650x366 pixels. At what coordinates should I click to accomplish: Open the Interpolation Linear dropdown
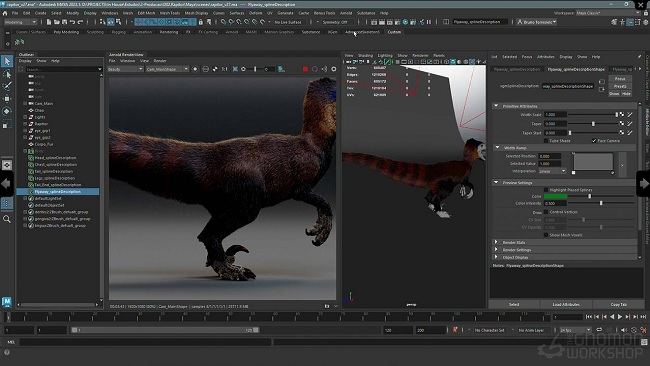tap(552, 171)
